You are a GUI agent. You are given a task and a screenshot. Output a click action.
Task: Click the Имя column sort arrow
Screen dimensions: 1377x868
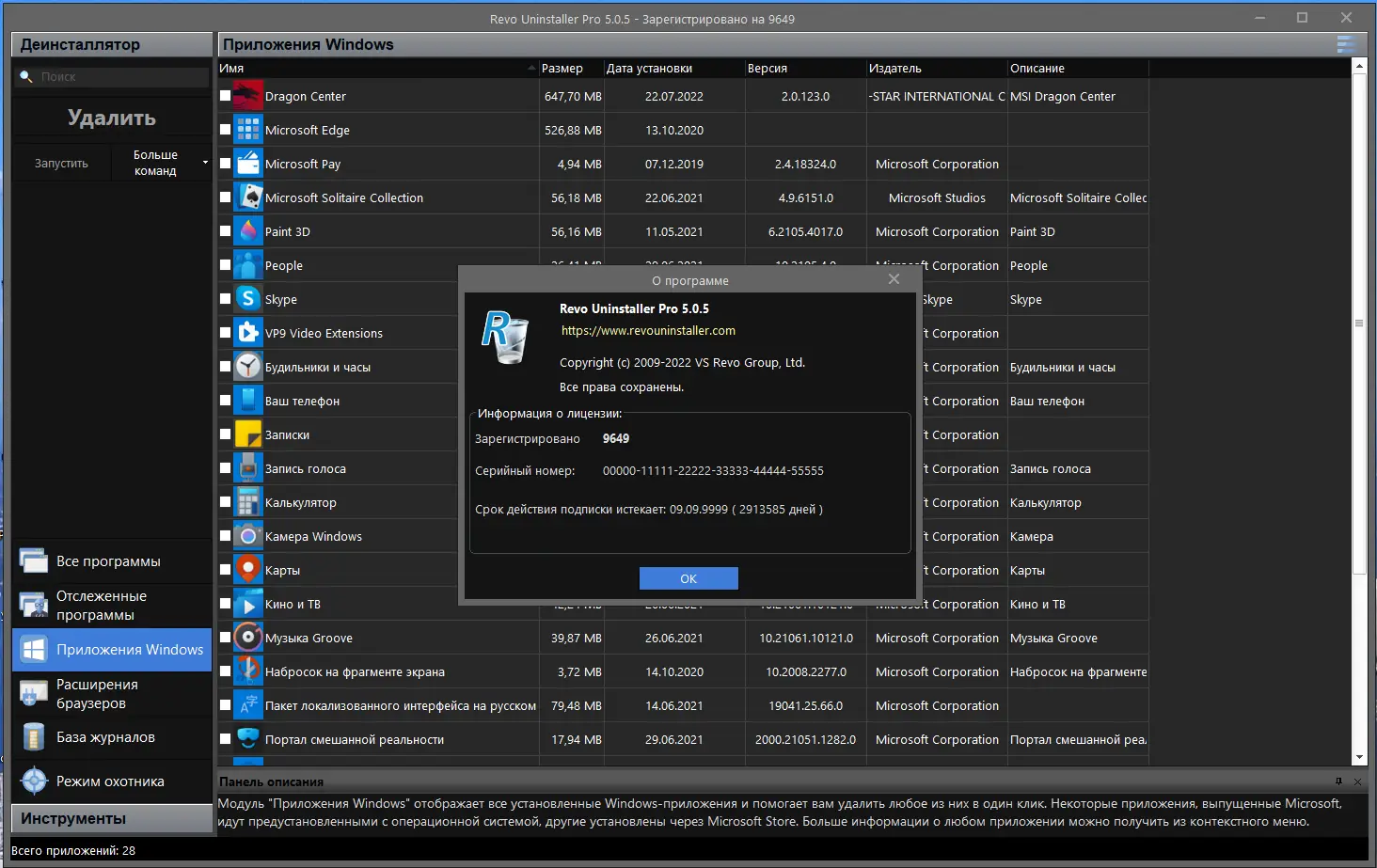pos(530,68)
